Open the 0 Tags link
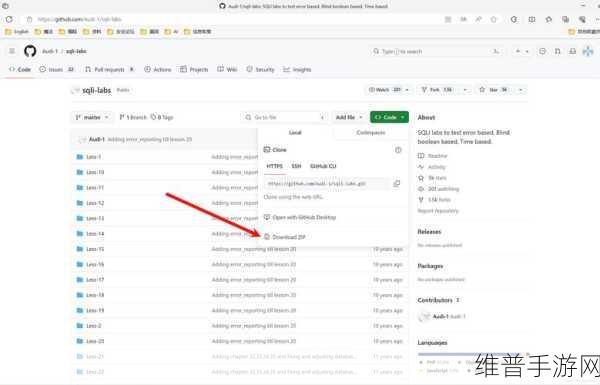This screenshot has width=600, height=385. tap(162, 117)
